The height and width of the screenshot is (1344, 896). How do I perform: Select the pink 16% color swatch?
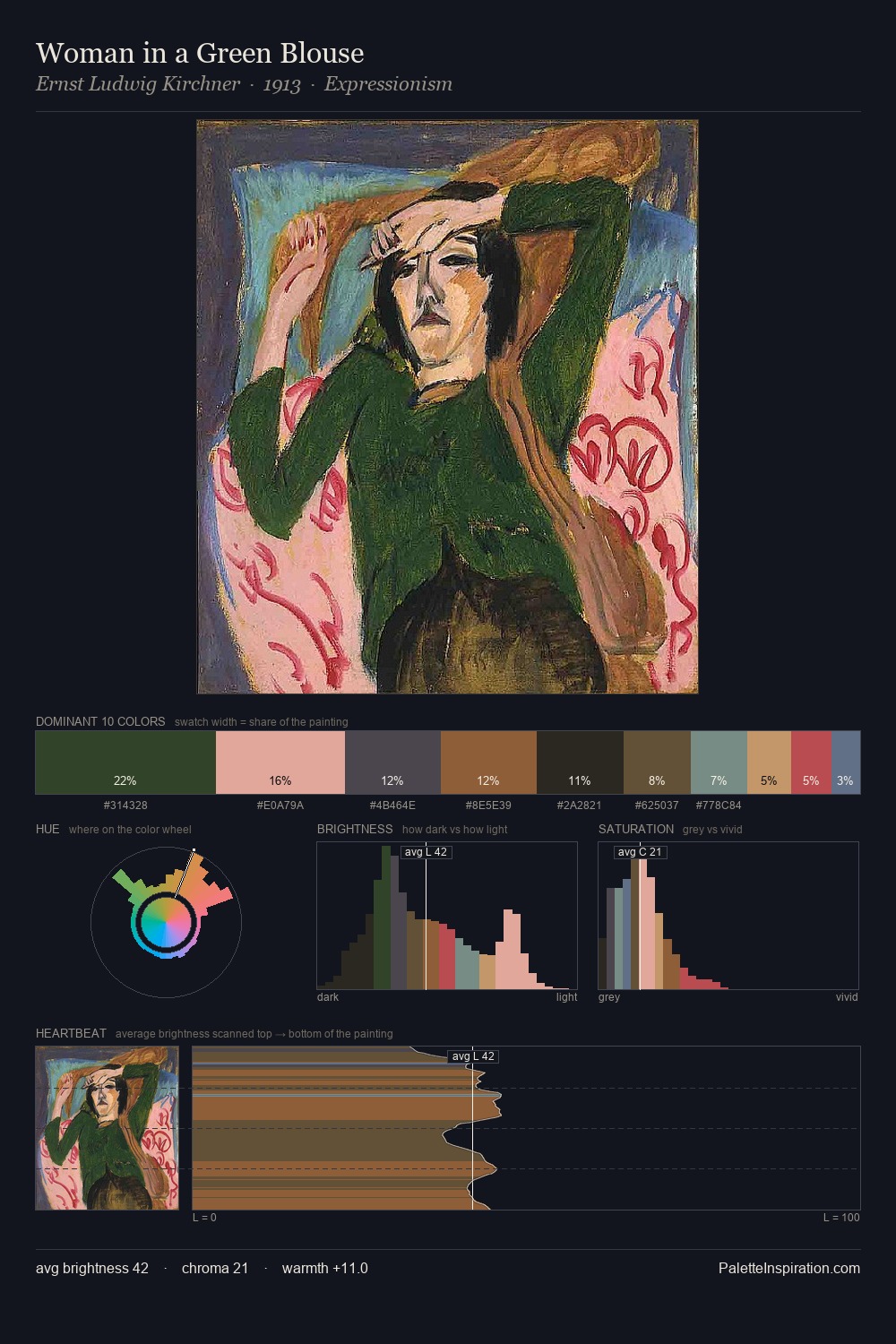coord(280,762)
